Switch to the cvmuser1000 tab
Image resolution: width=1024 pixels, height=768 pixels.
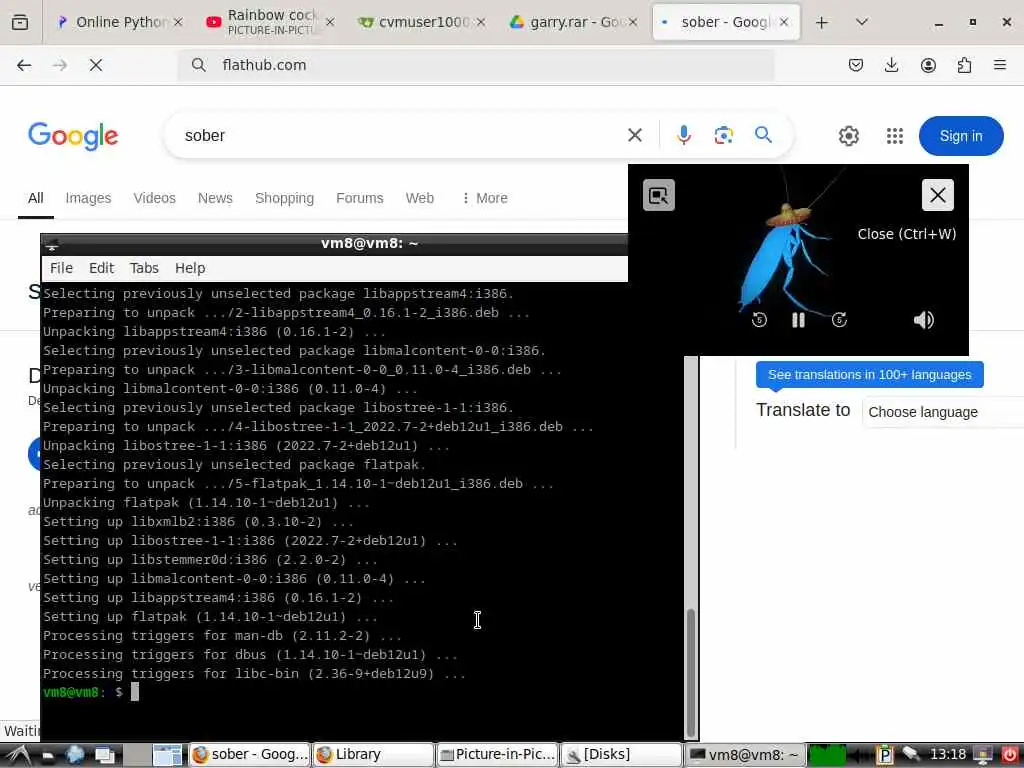422,22
